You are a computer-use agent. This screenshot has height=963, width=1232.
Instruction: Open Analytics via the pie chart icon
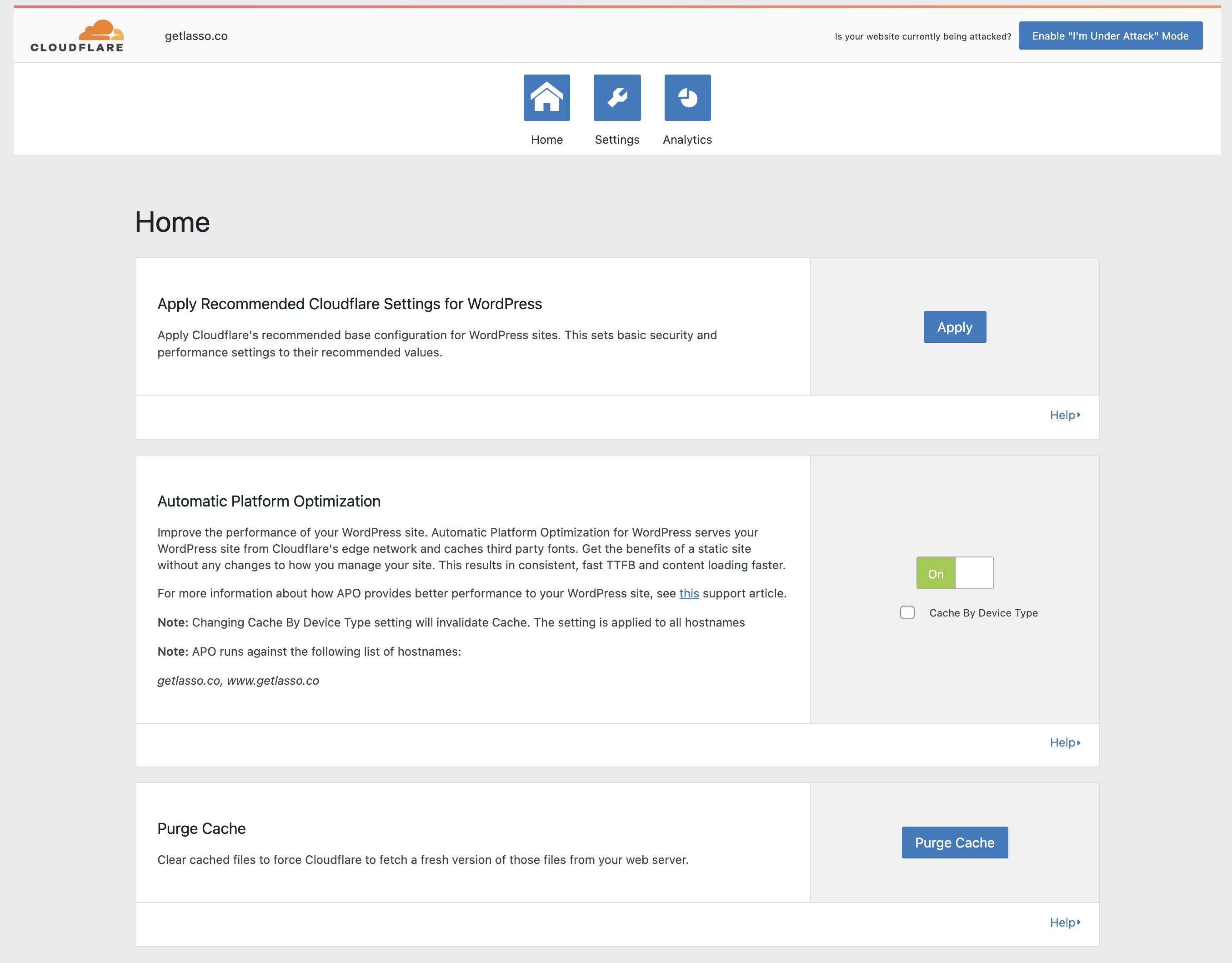point(688,98)
